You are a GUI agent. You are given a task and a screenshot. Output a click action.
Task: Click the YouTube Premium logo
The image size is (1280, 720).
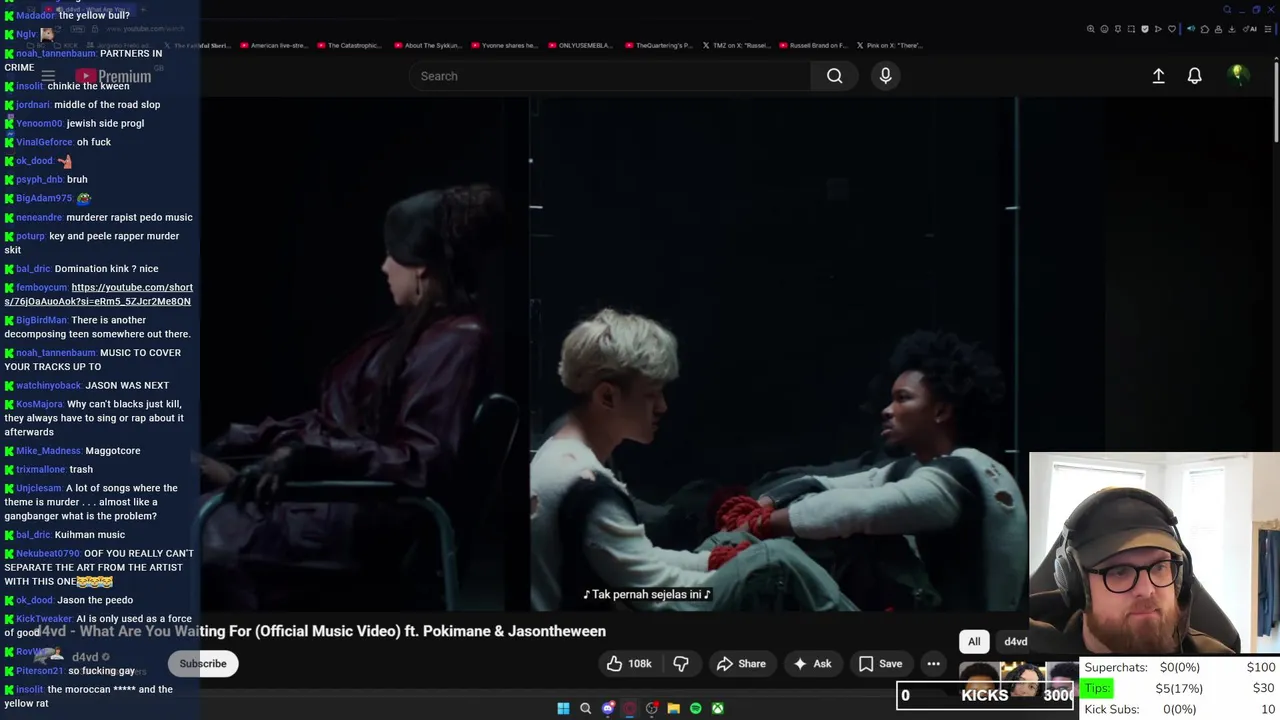click(x=113, y=76)
